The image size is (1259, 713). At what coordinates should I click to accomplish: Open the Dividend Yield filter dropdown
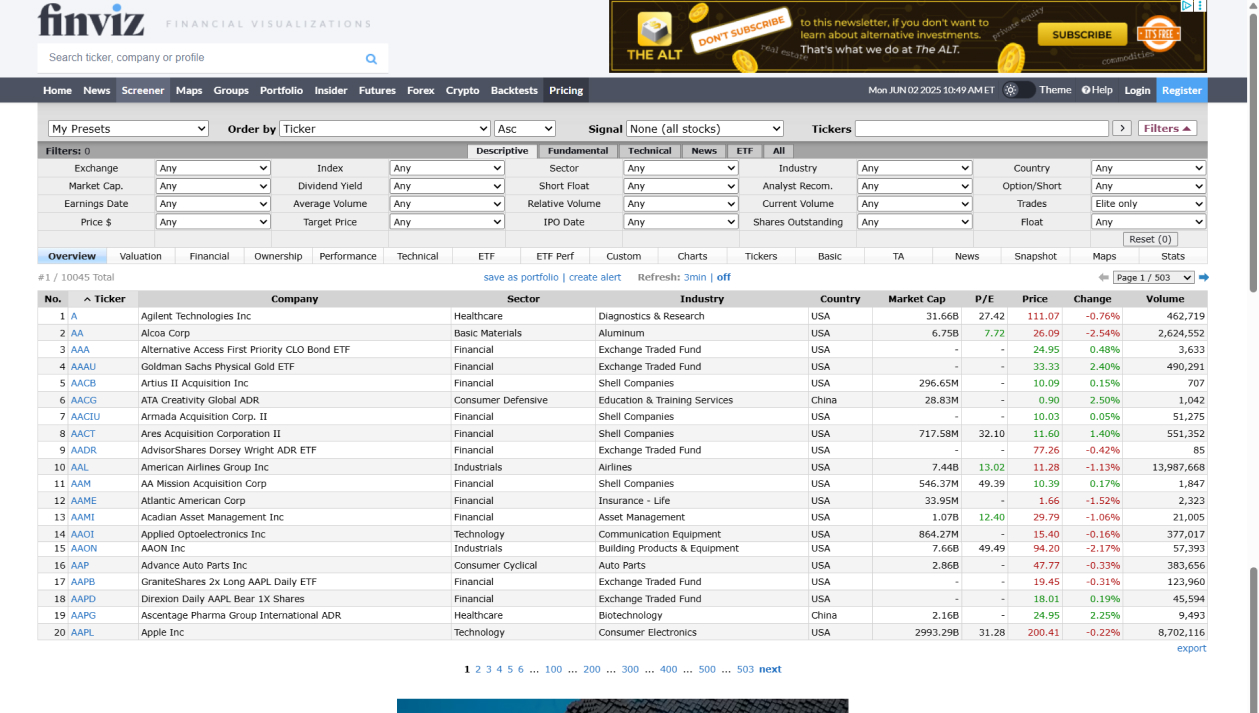pos(447,186)
